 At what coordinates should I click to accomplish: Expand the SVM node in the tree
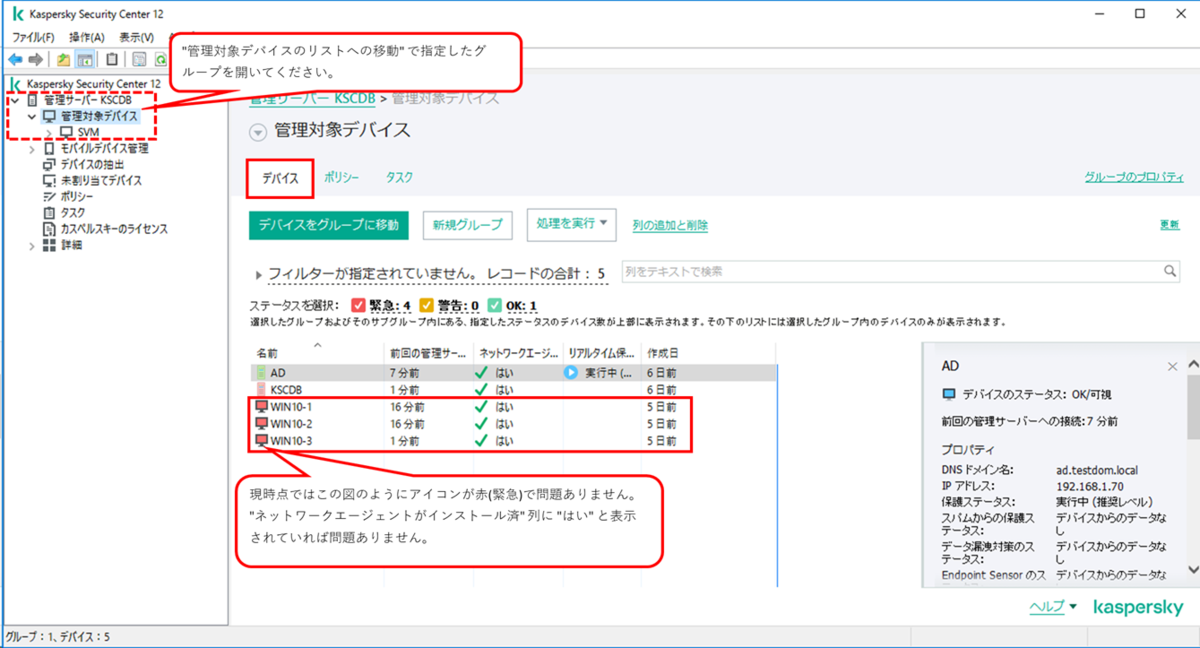(x=49, y=131)
